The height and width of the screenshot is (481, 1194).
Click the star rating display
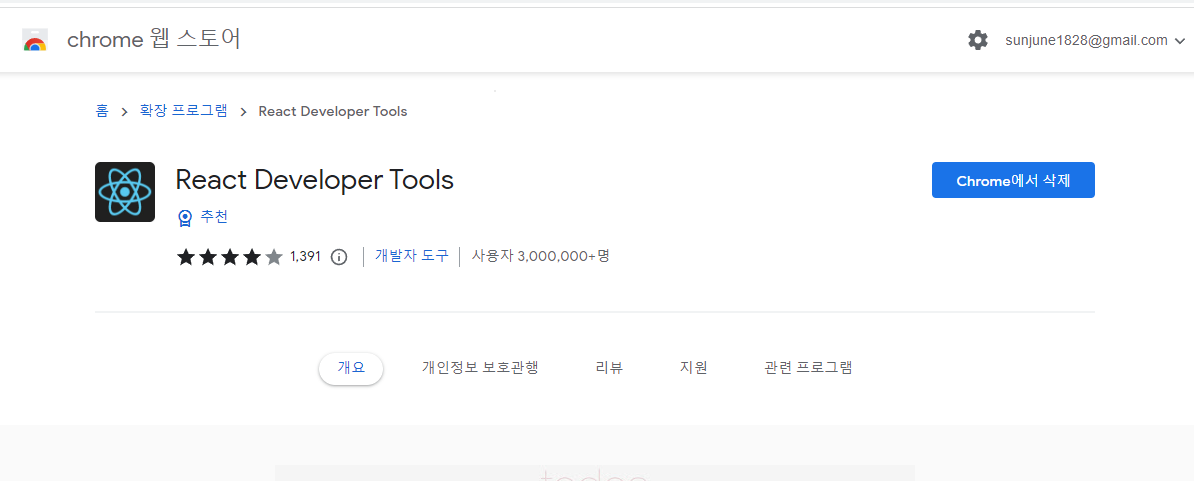(x=230, y=257)
